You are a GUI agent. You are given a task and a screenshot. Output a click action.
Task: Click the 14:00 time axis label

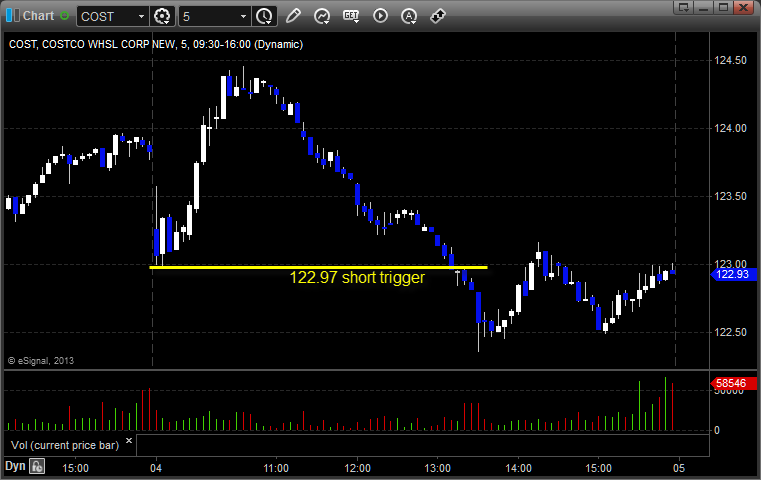click(x=518, y=468)
